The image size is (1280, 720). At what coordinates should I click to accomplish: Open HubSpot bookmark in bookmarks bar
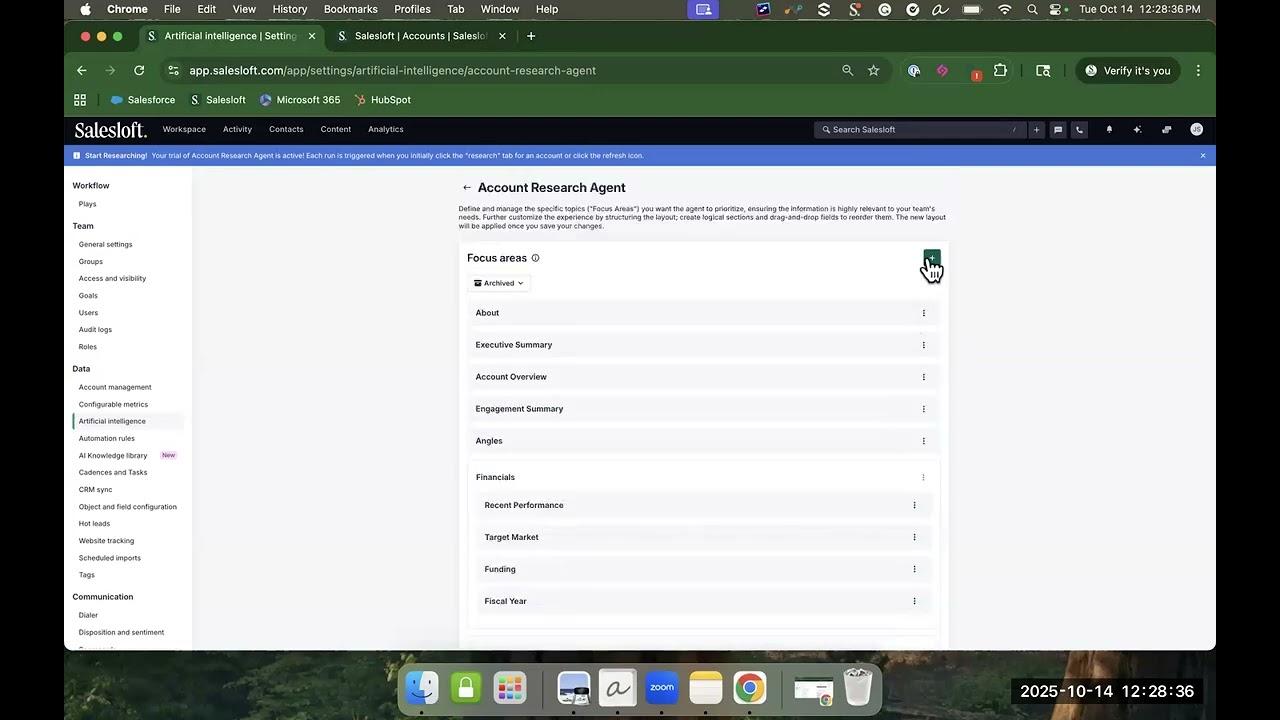click(x=382, y=100)
